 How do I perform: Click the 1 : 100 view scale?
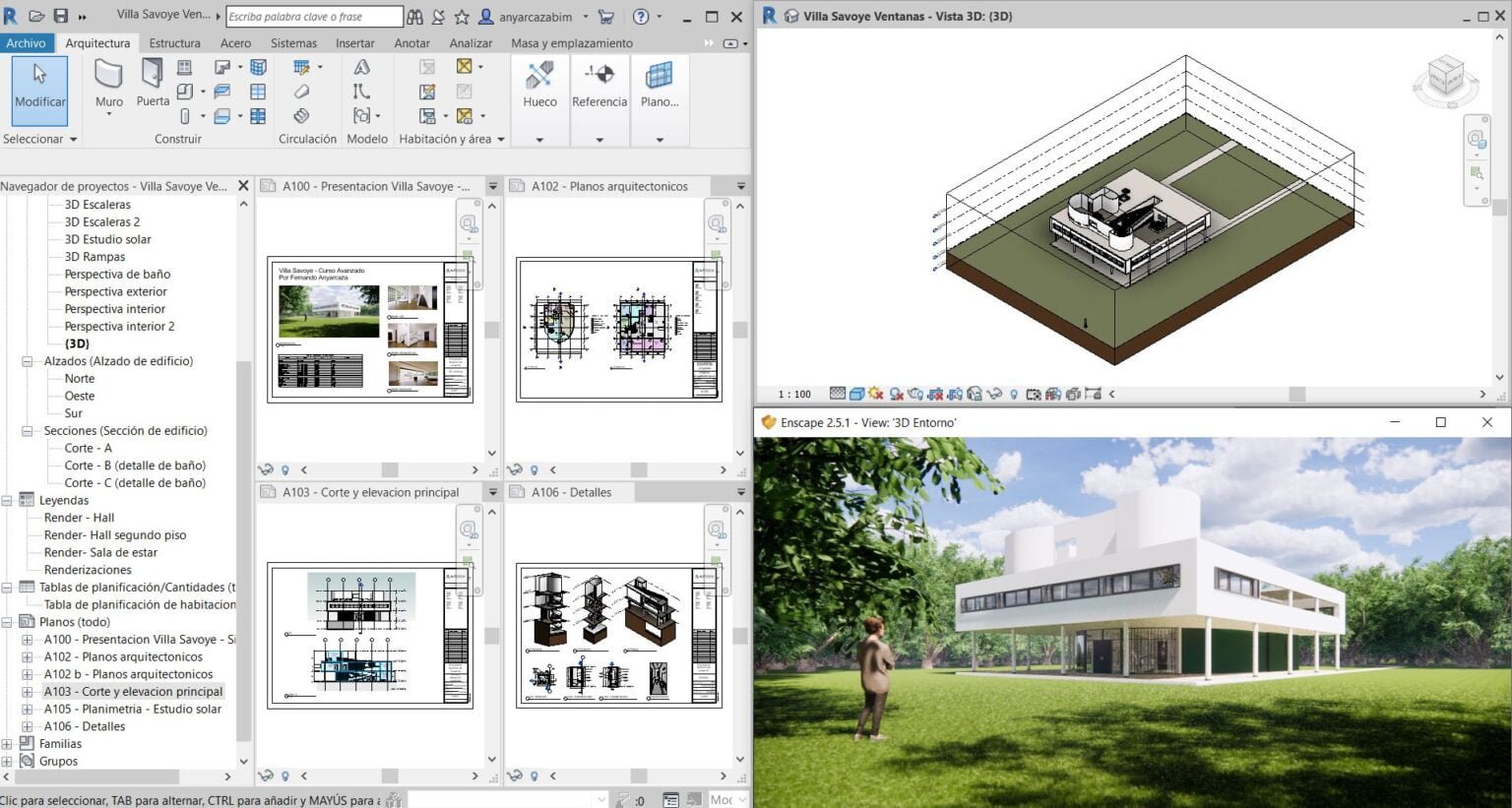(794, 394)
